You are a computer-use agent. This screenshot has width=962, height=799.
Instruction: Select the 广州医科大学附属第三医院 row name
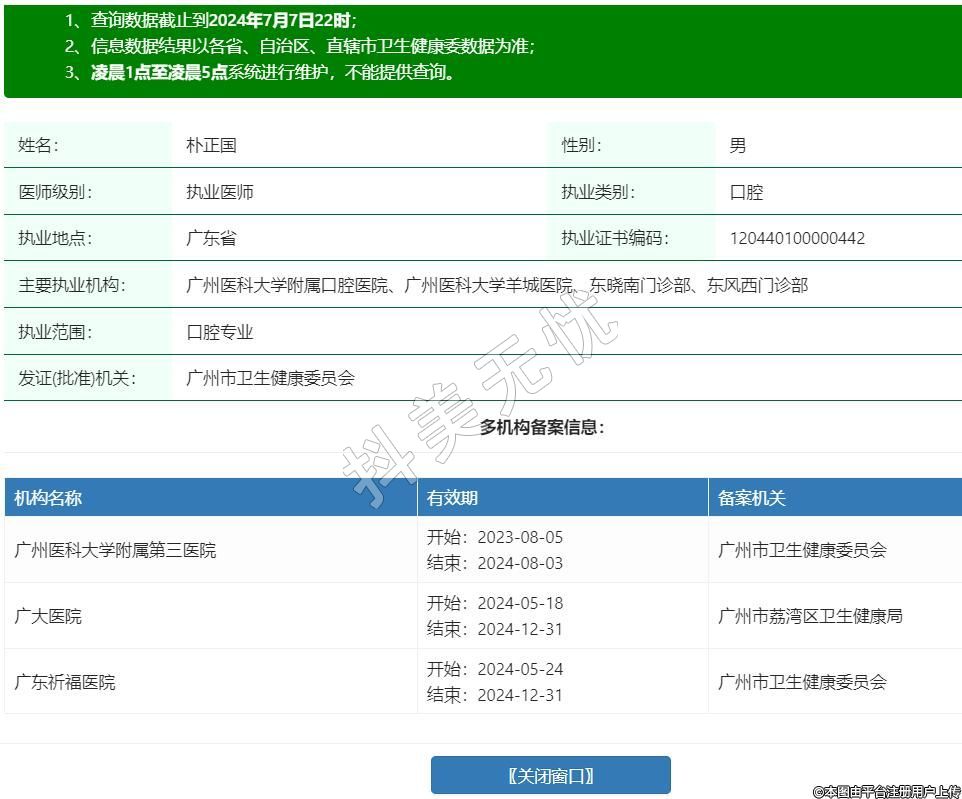pos(115,550)
